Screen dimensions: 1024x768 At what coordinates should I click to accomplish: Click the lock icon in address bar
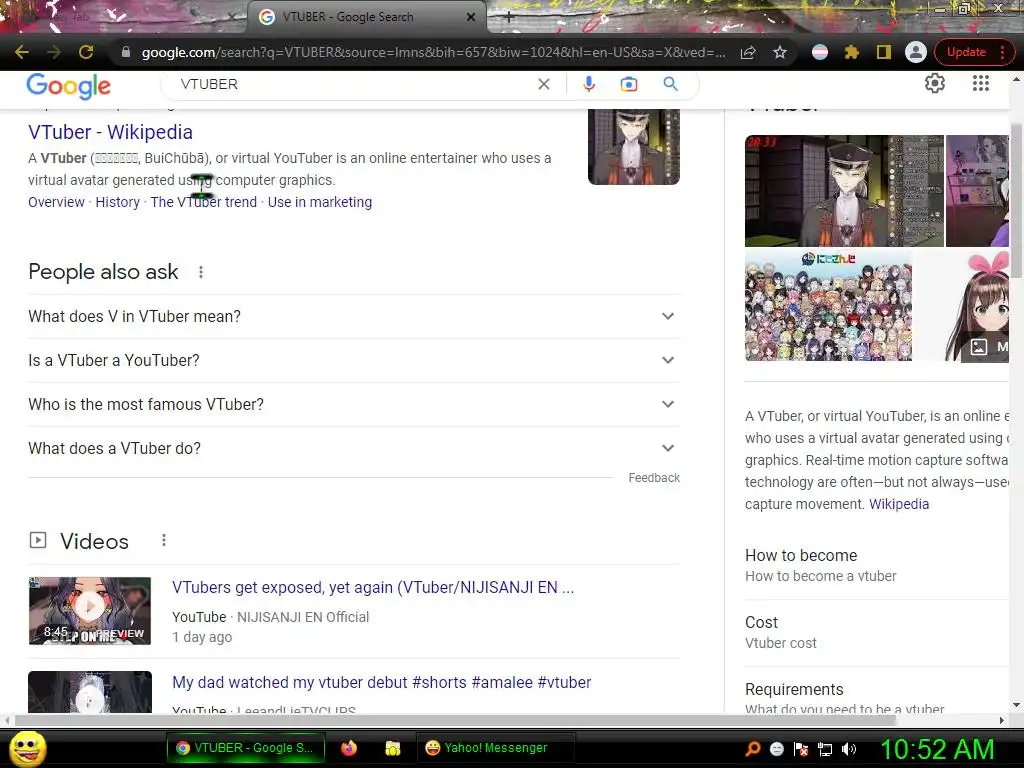[x=126, y=52]
